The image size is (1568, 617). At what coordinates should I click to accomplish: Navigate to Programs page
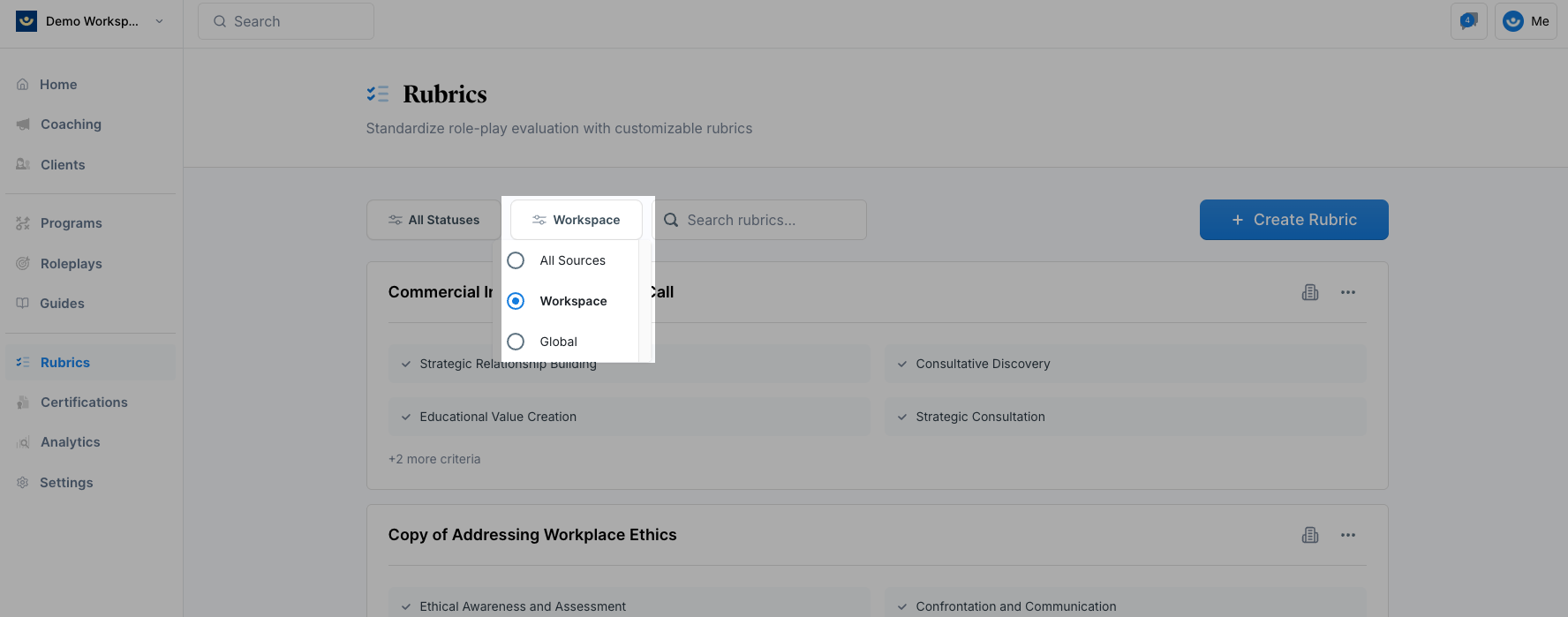pyautogui.click(x=91, y=223)
